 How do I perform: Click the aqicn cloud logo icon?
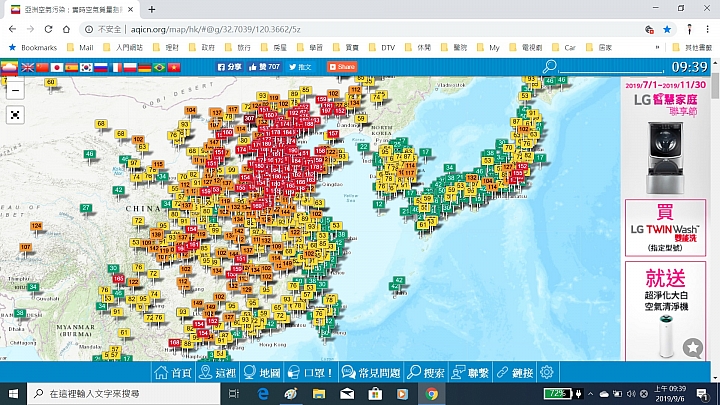[9, 67]
